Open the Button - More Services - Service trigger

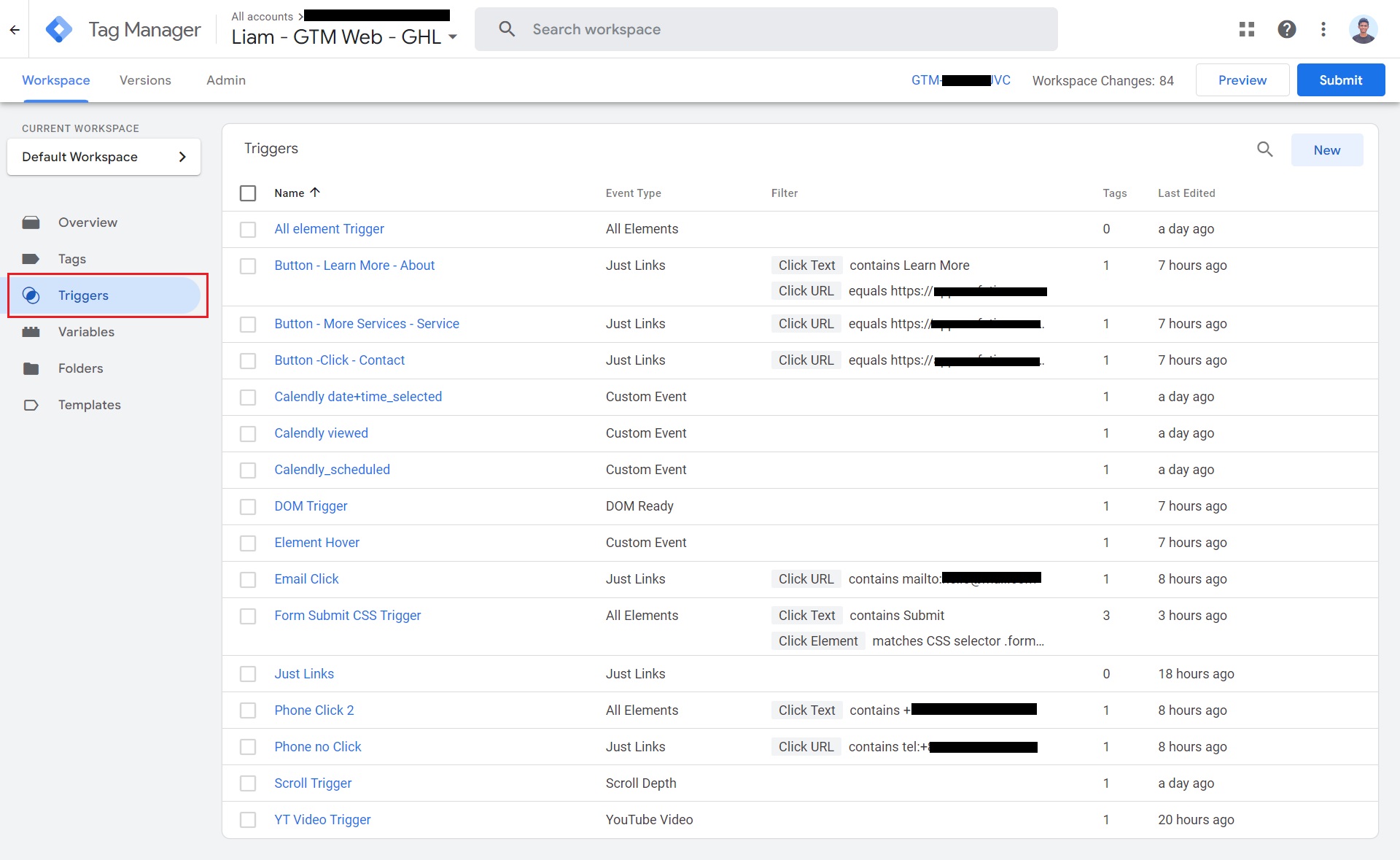pyautogui.click(x=367, y=324)
